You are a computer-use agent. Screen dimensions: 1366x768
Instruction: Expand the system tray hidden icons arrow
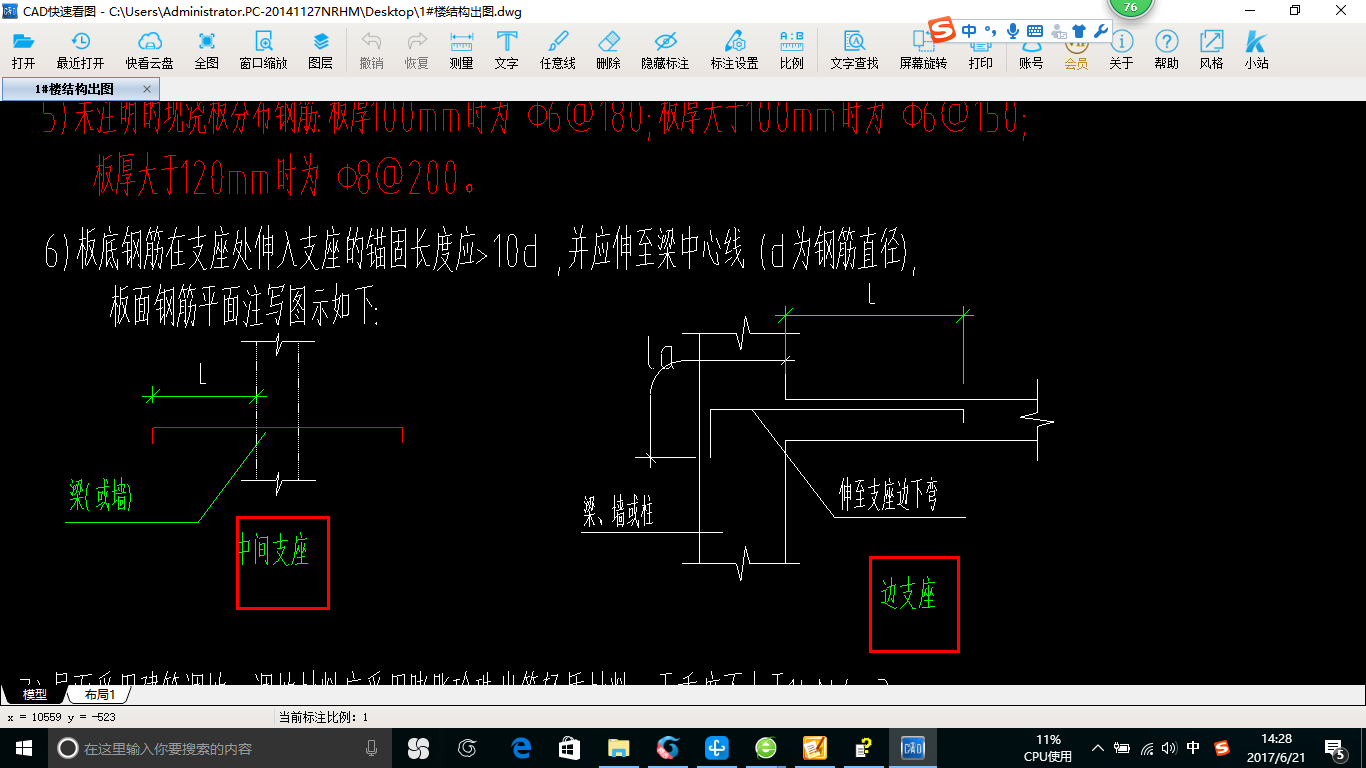point(1098,748)
